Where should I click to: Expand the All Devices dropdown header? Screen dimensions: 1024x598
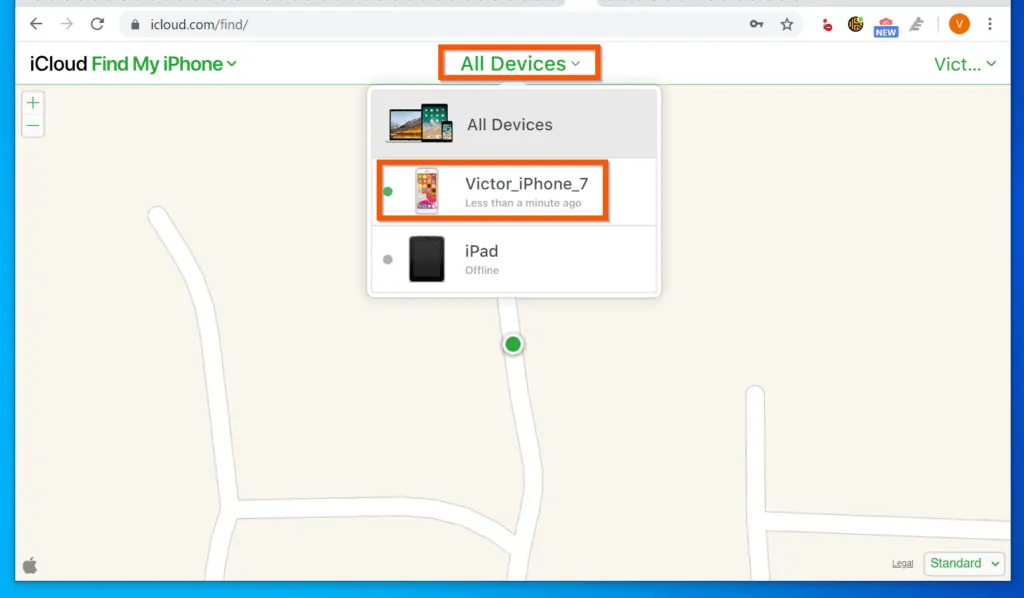tap(519, 64)
